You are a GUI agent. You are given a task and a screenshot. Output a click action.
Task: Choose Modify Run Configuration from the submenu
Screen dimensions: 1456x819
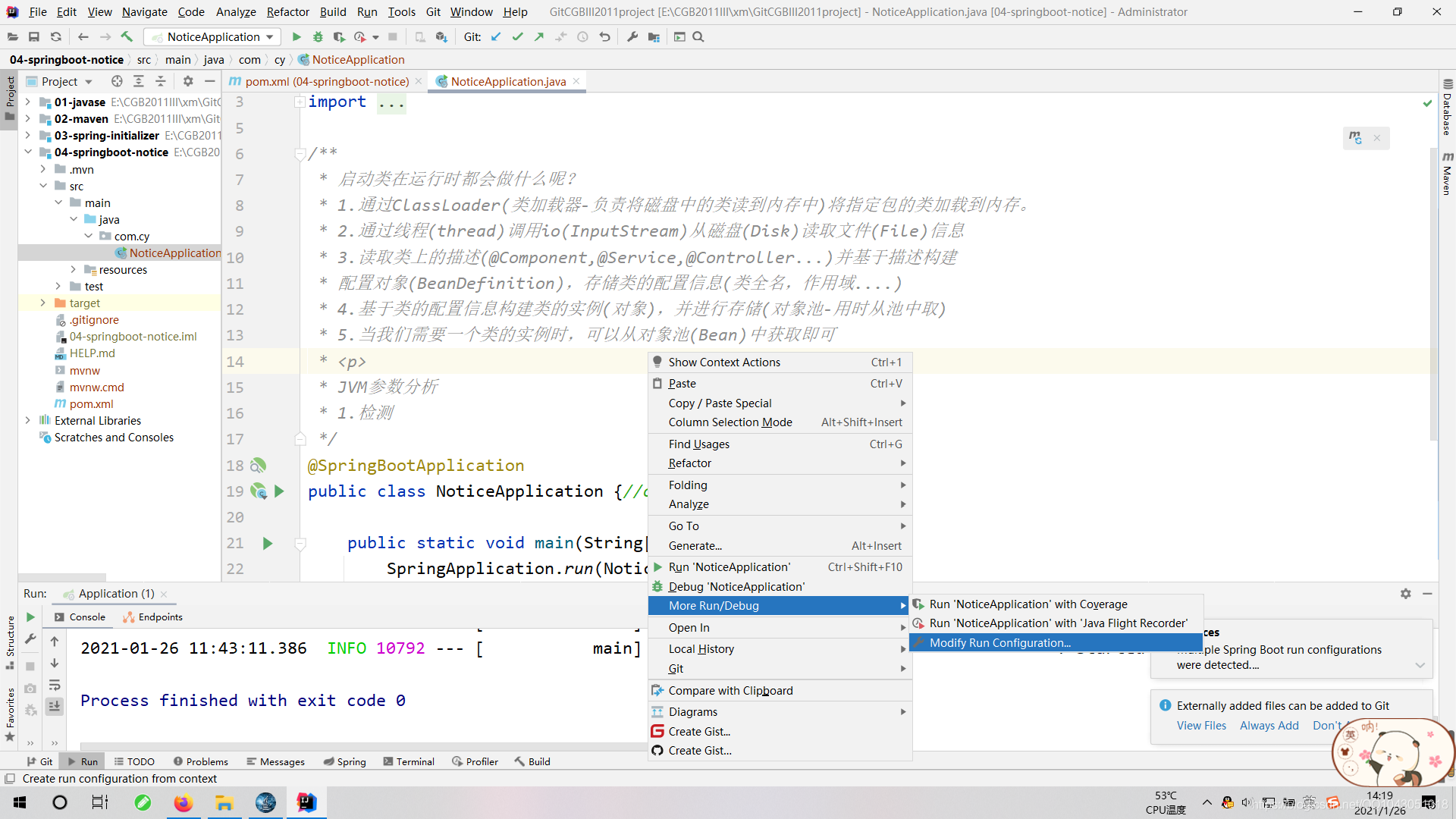point(1056,642)
